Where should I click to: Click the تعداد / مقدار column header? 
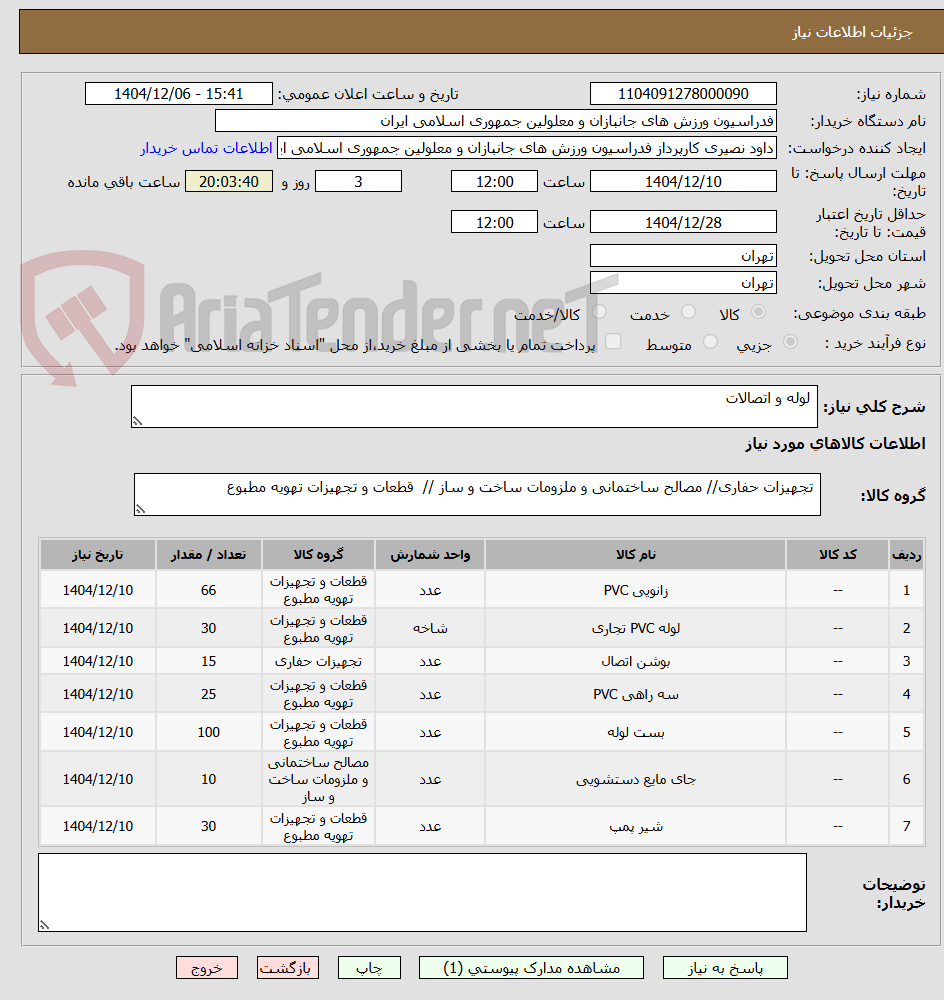(209, 554)
